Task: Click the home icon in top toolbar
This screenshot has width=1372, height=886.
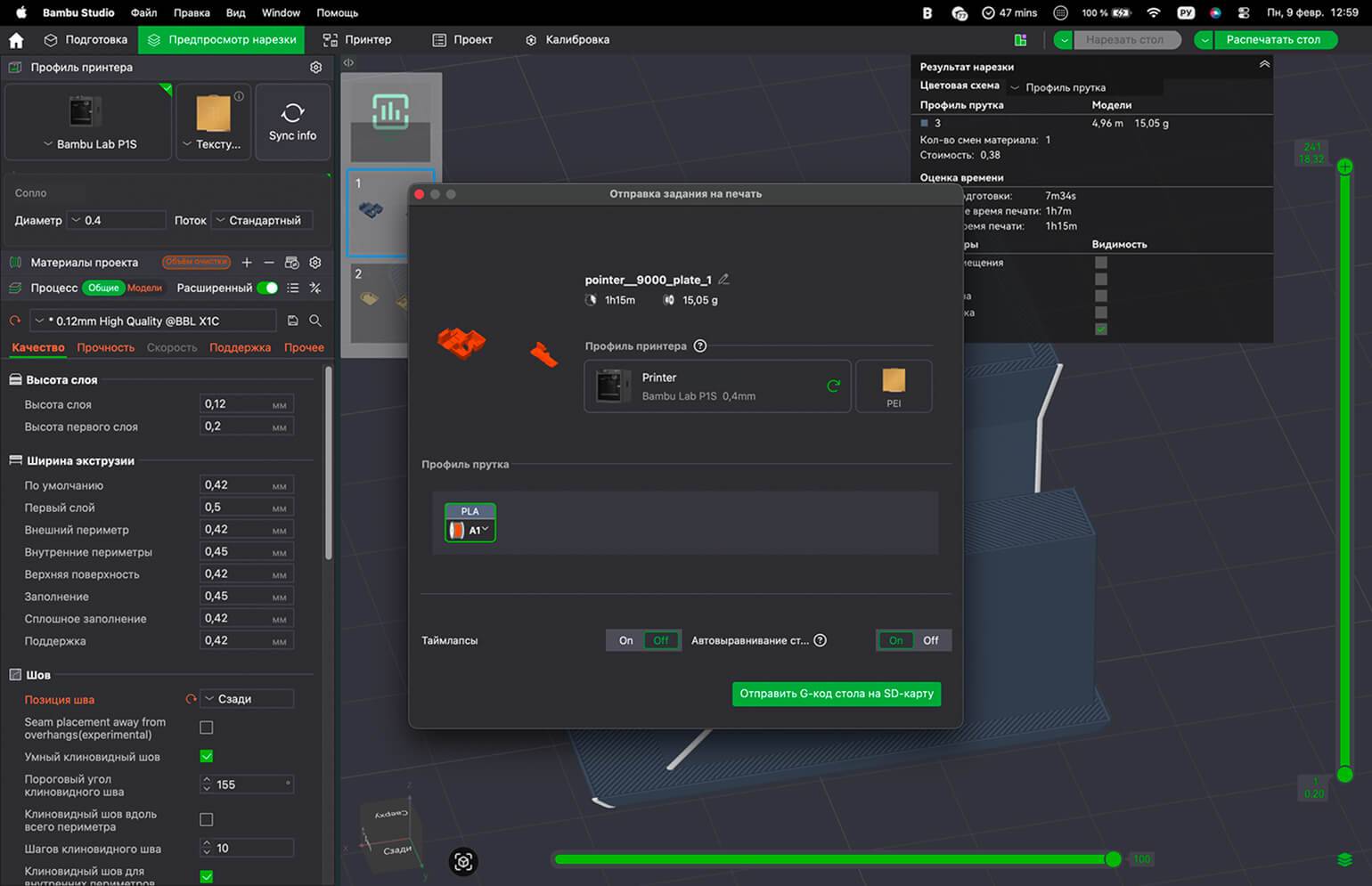Action: (16, 40)
